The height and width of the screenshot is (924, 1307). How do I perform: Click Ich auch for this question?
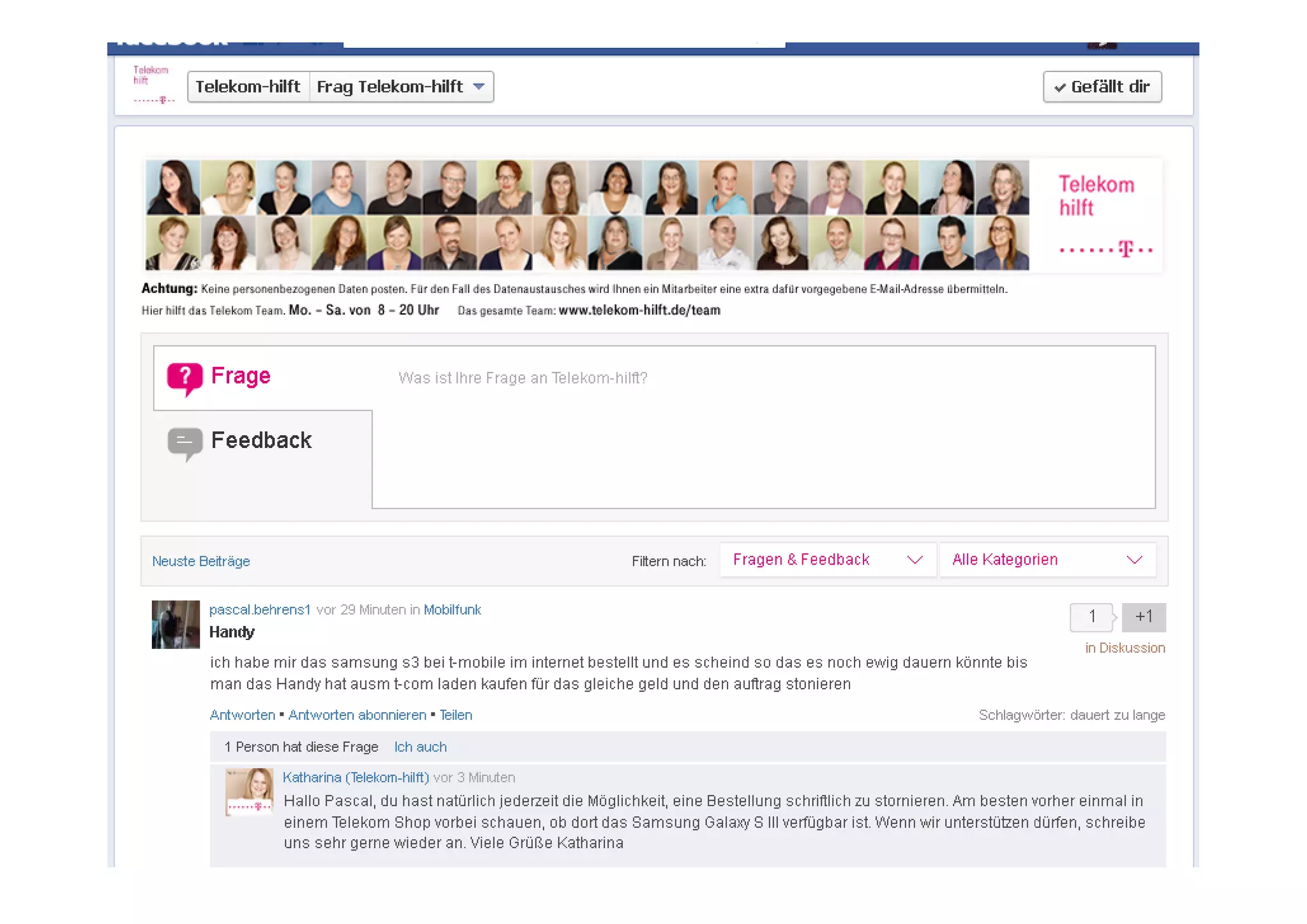pos(420,747)
